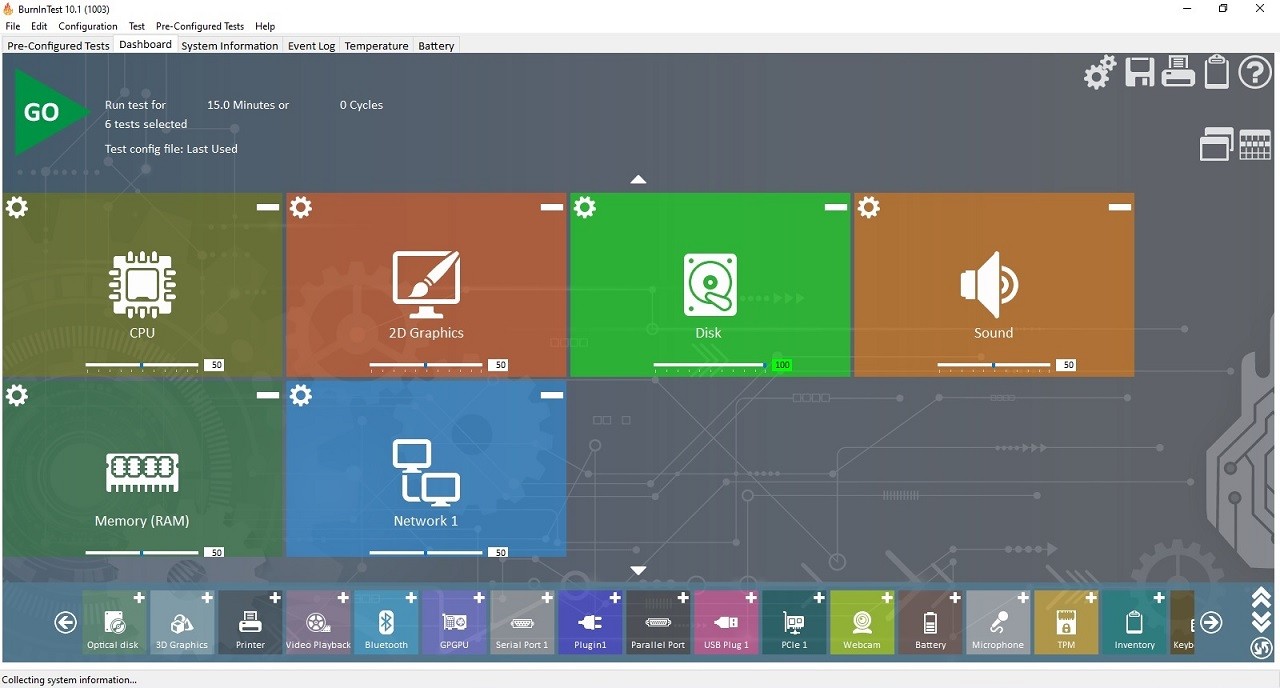Remove Sound test with minus button
This screenshot has height=688, width=1280.
click(x=1120, y=207)
